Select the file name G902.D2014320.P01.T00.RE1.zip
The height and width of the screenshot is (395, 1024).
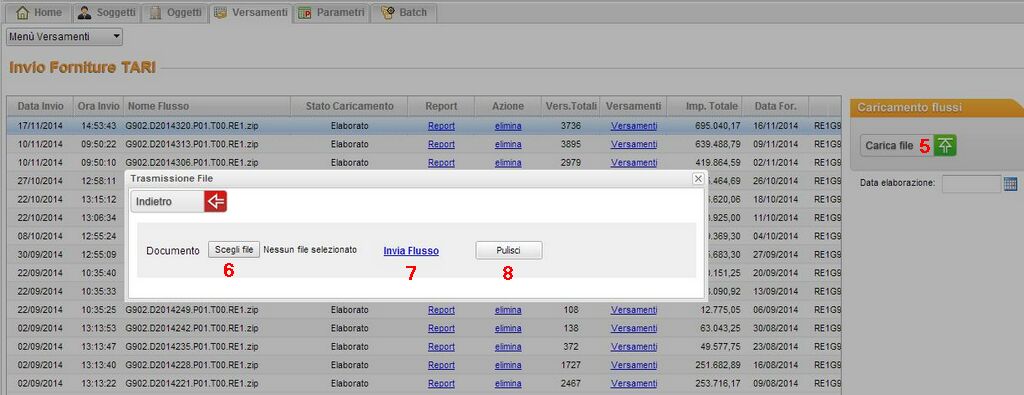pos(192,126)
